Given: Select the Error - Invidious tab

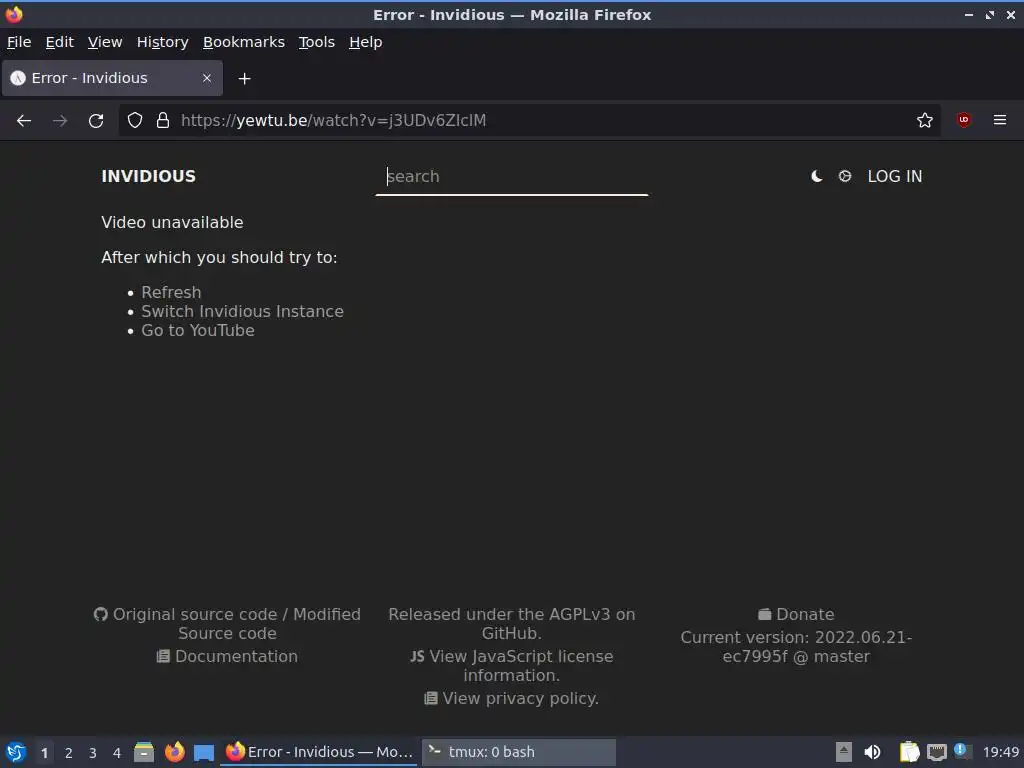Looking at the screenshot, I should click(x=112, y=78).
